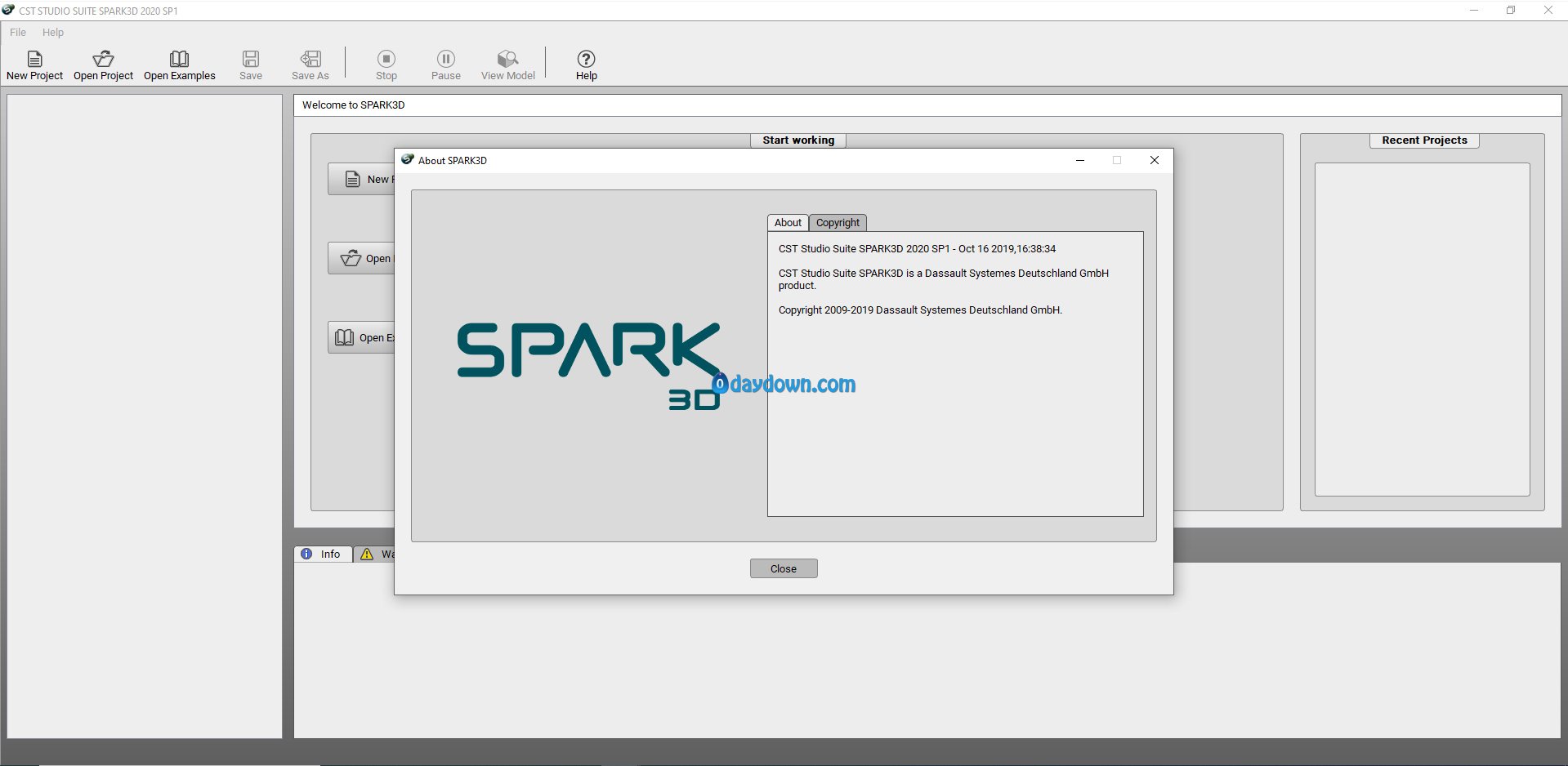This screenshot has height=766, width=1568.
Task: Click the View Model toolbar icon
Action: (507, 59)
